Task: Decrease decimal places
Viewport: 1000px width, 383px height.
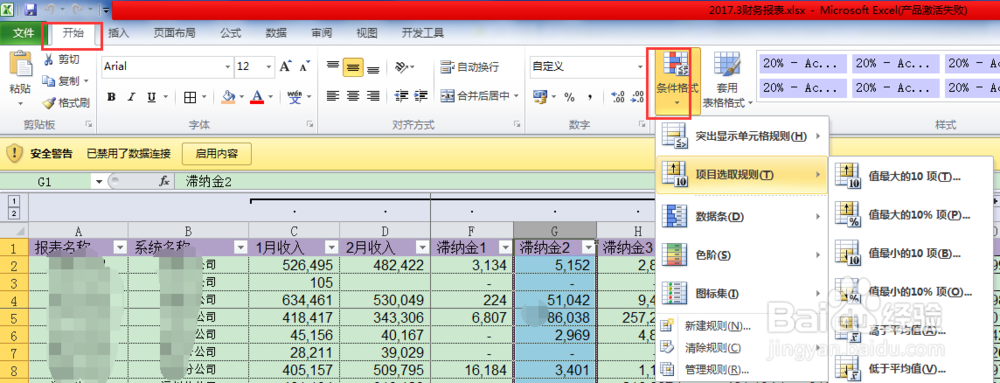Action: point(637,97)
